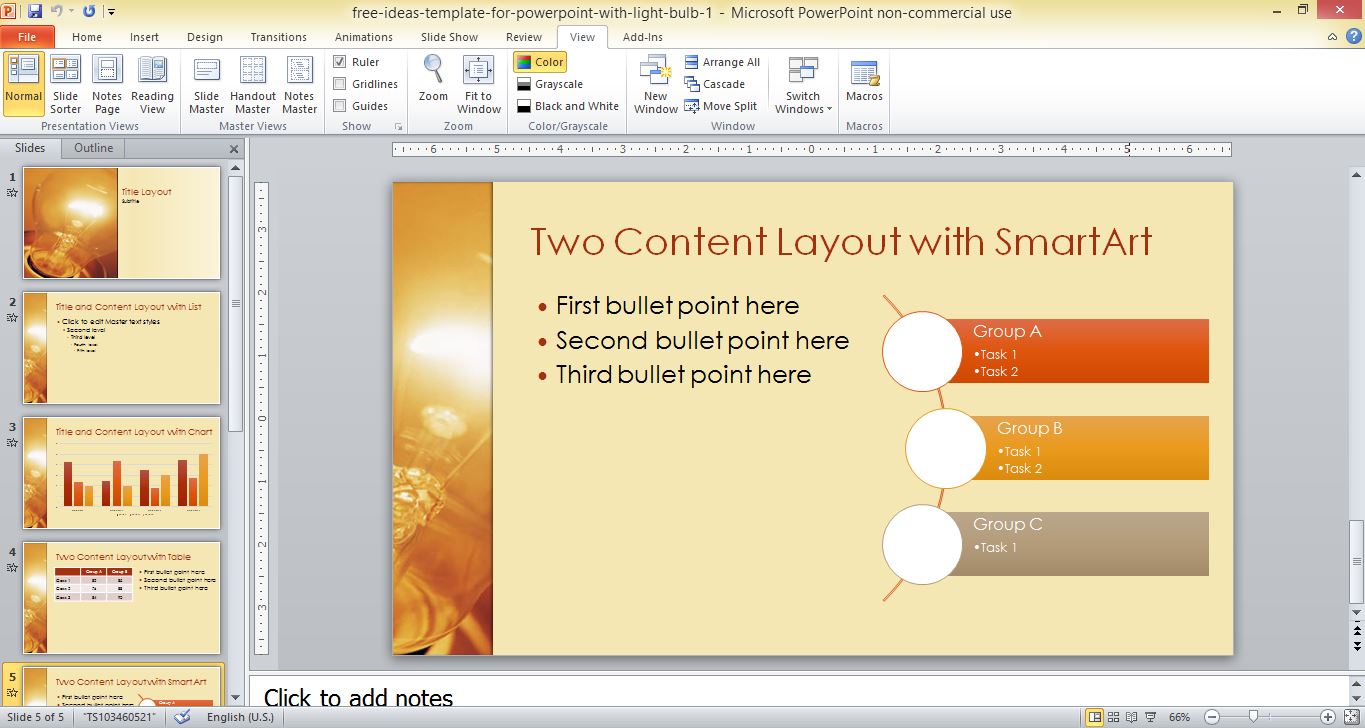Select Grayscale view mode
The height and width of the screenshot is (728, 1365).
pos(549,84)
